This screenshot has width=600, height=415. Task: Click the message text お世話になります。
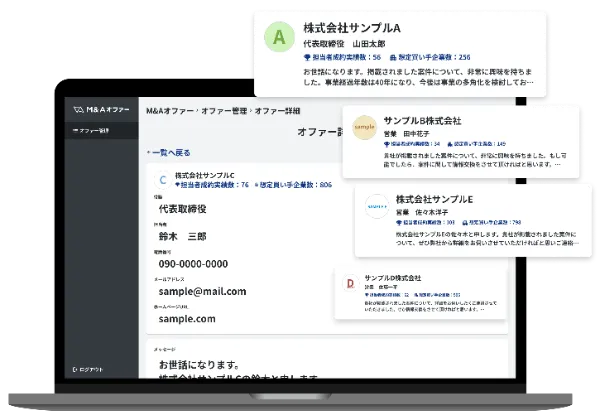[199, 365]
